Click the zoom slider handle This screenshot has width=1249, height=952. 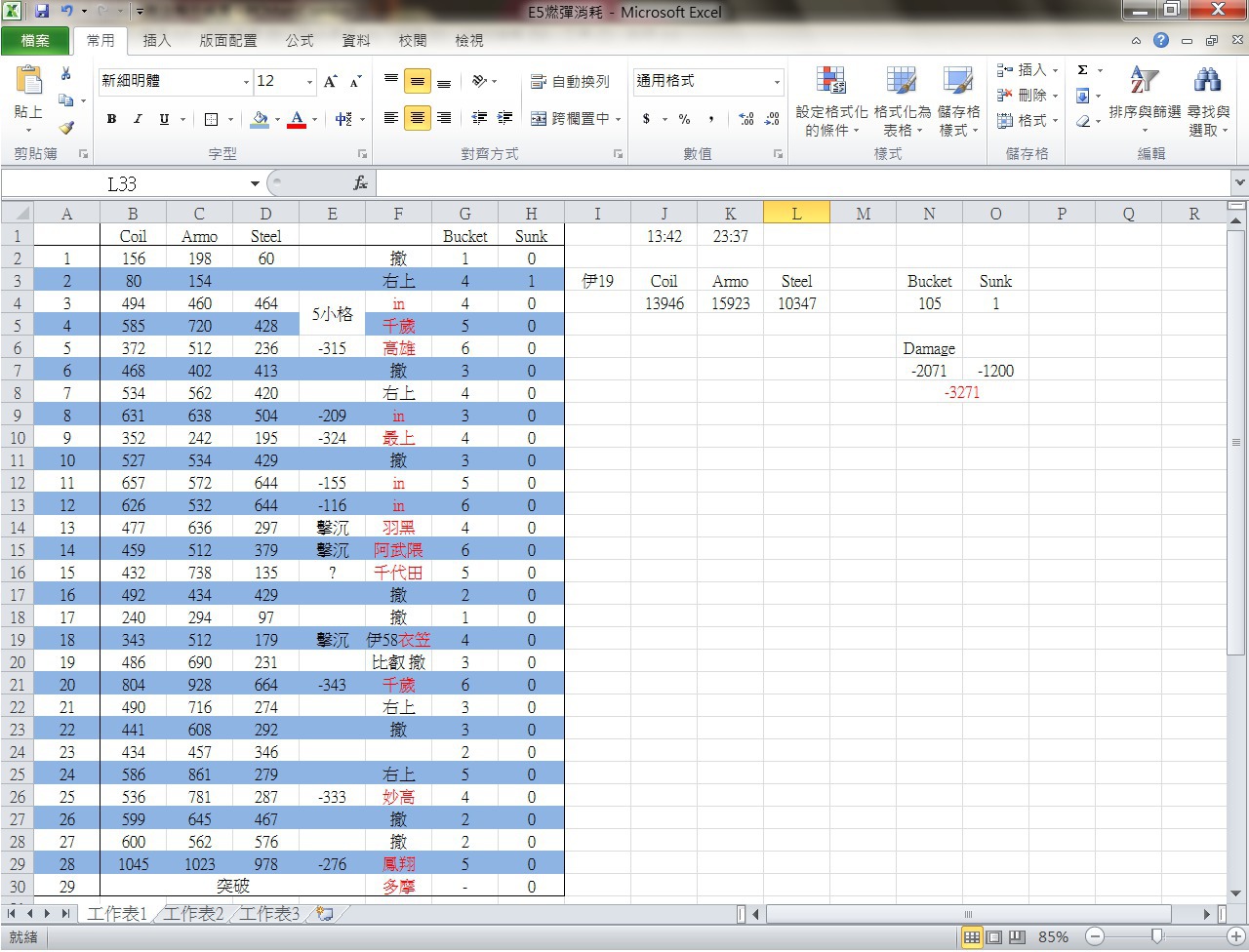point(1156,936)
